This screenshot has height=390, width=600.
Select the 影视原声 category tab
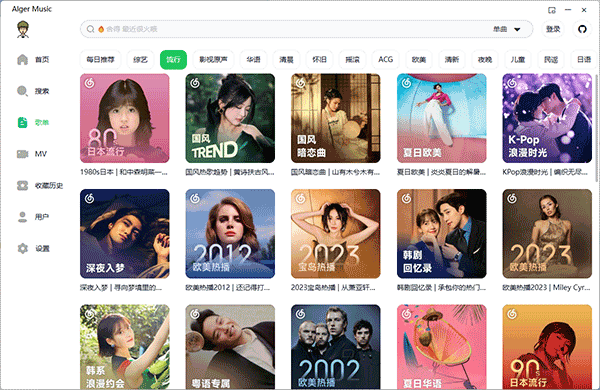[213, 60]
